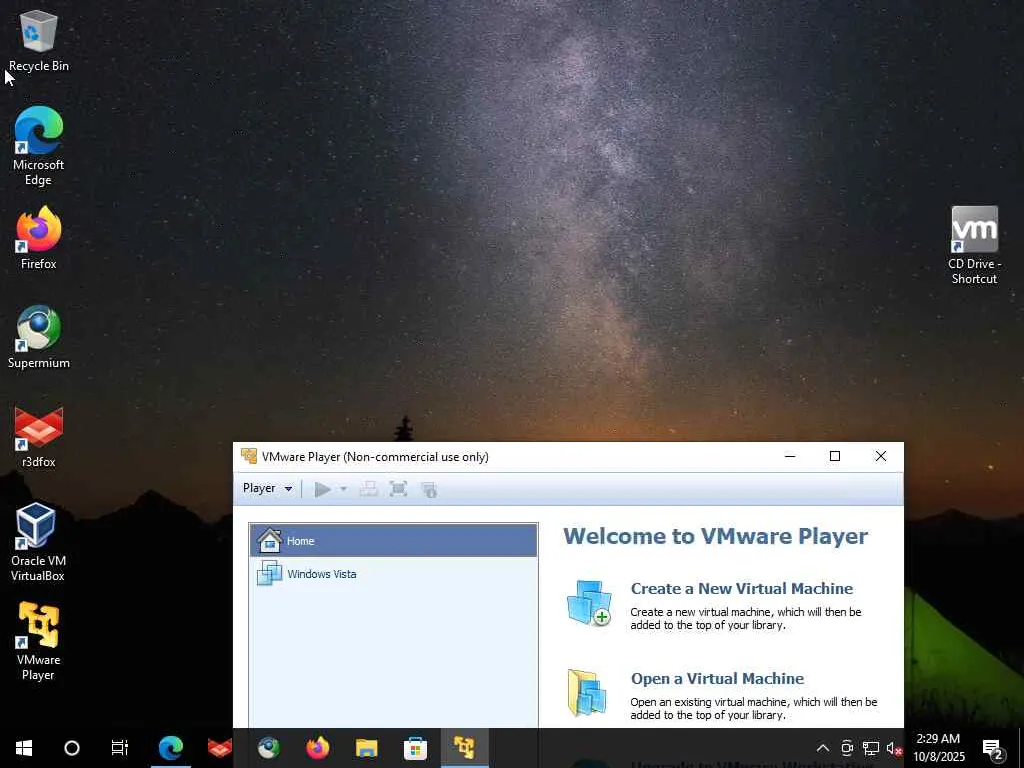Minimize the VMware Player window
Screen dimensions: 1024x768
click(790, 456)
